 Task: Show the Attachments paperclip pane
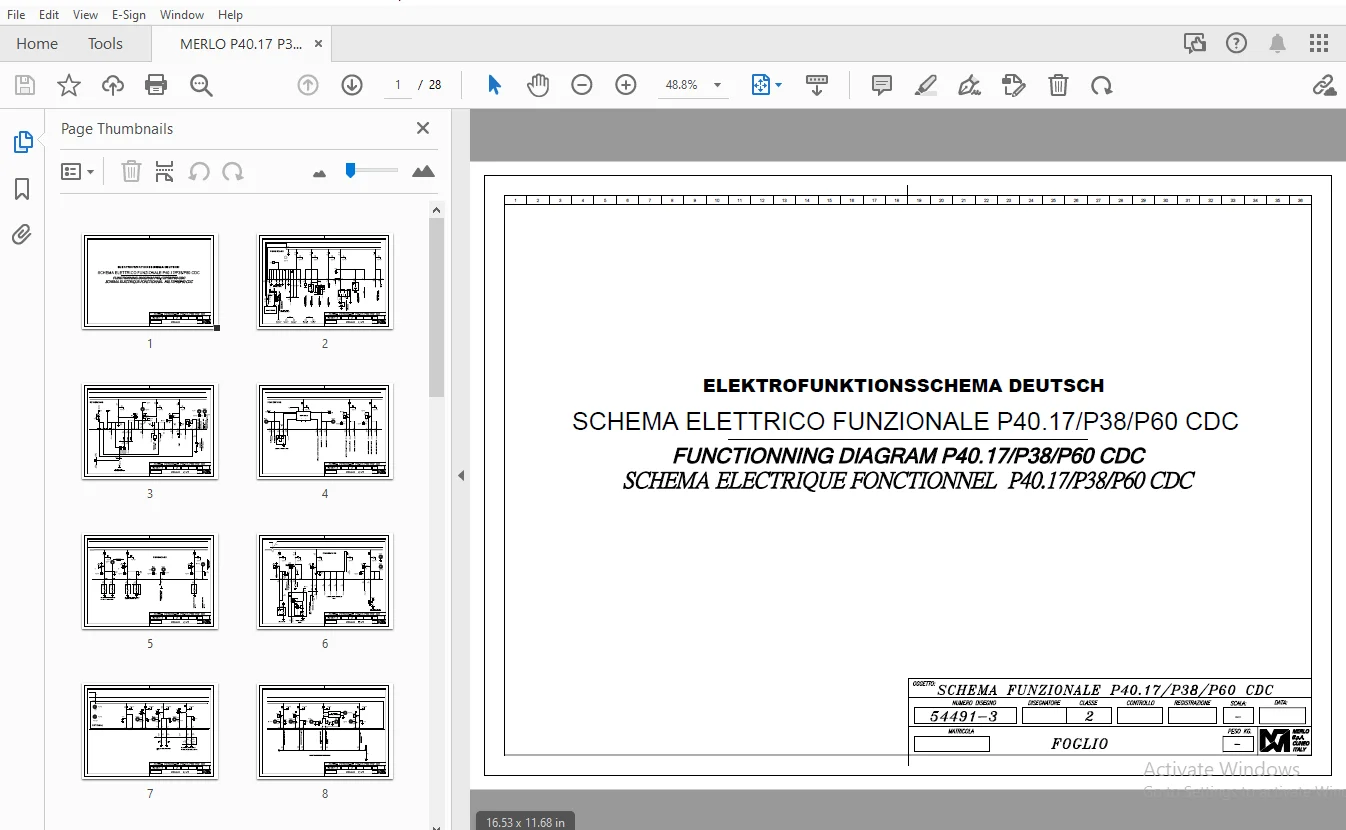[22, 235]
